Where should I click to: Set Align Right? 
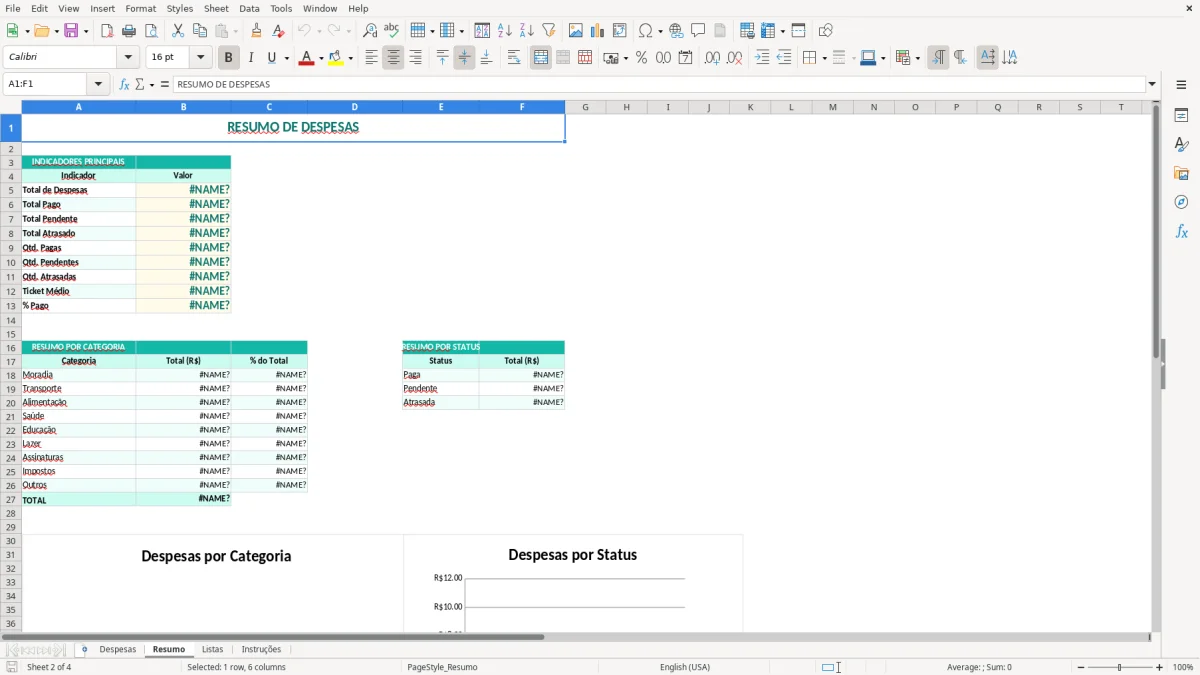coord(415,58)
